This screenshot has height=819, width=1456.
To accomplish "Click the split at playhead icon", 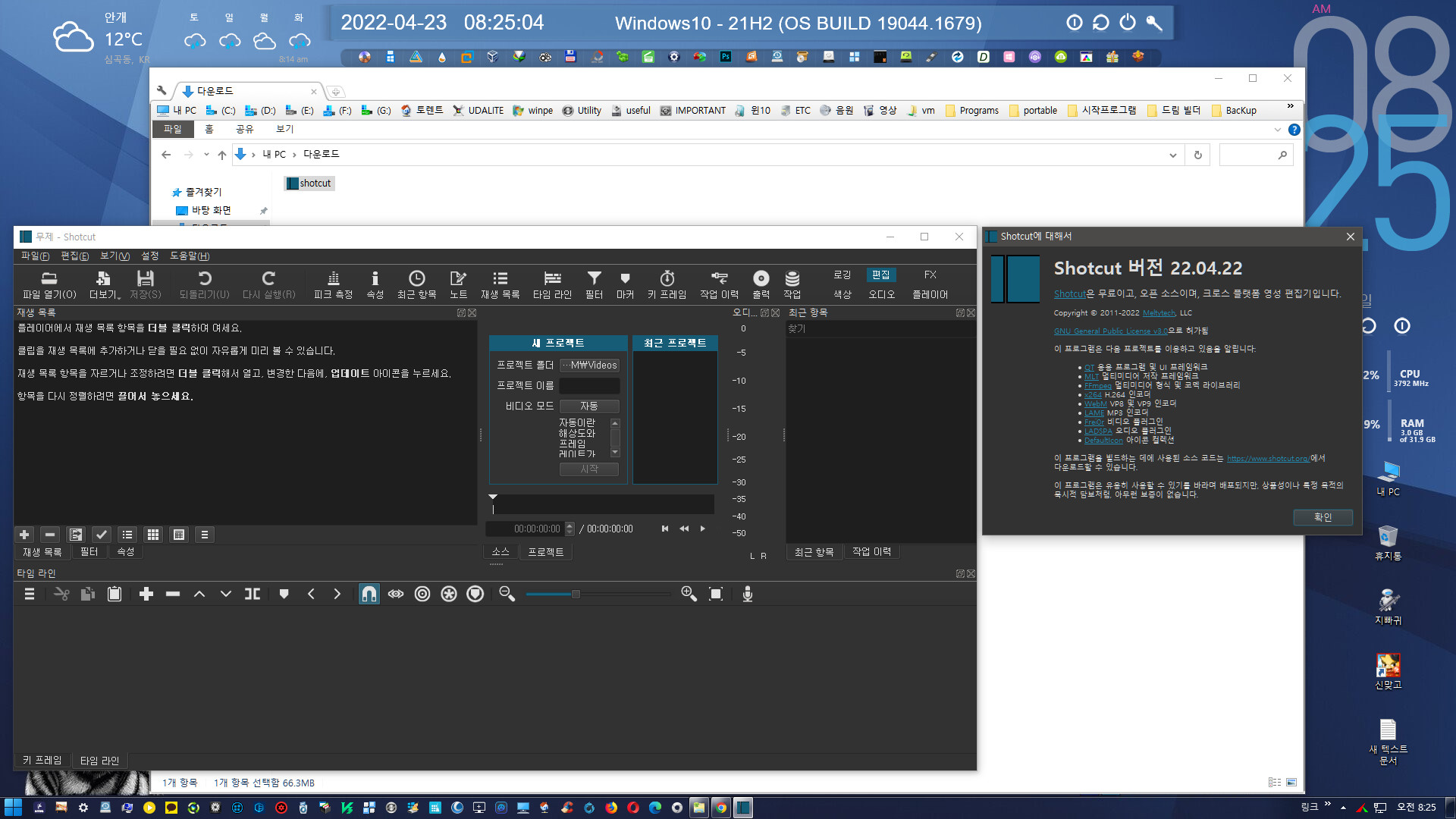I will (253, 594).
